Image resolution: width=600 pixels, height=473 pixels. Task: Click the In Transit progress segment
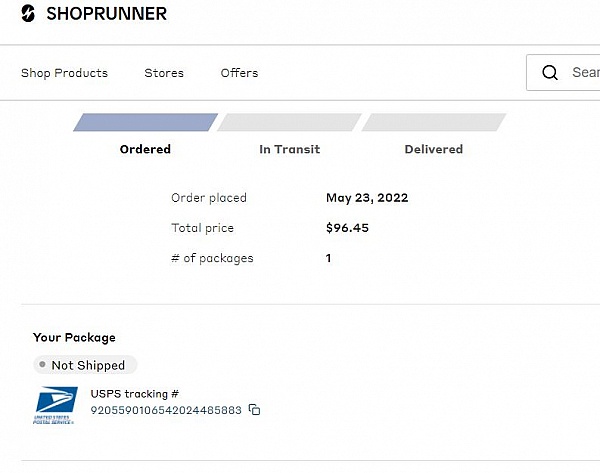click(x=289, y=122)
